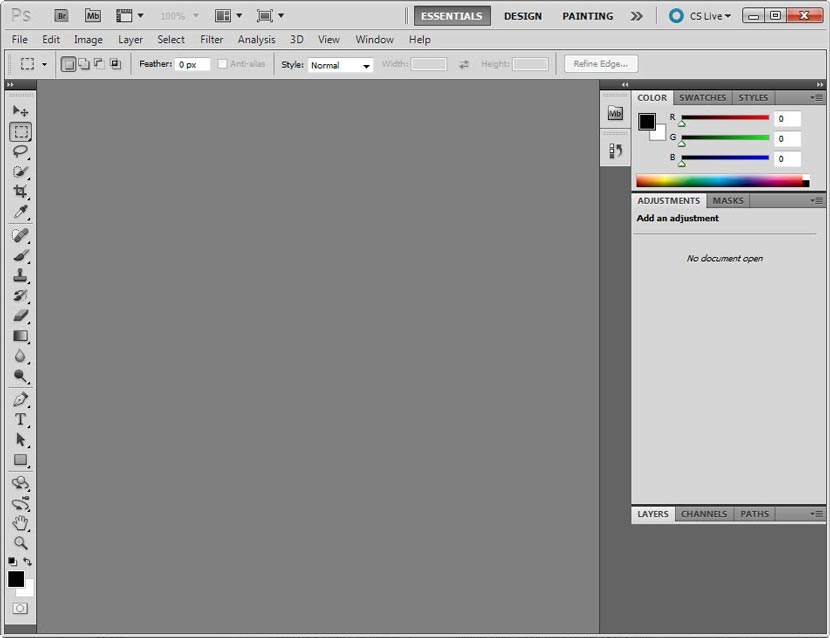The image size is (830, 638).
Task: Switch to the Painting workspace
Action: 587,16
